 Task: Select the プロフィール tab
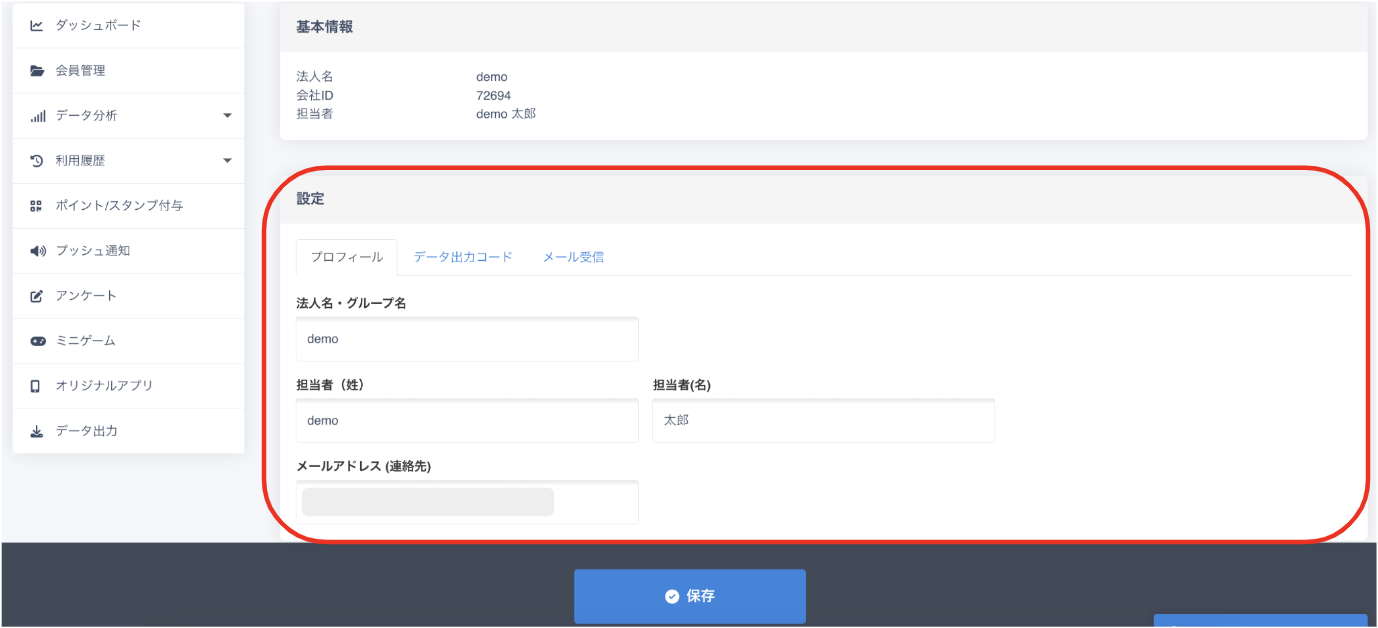tap(346, 257)
